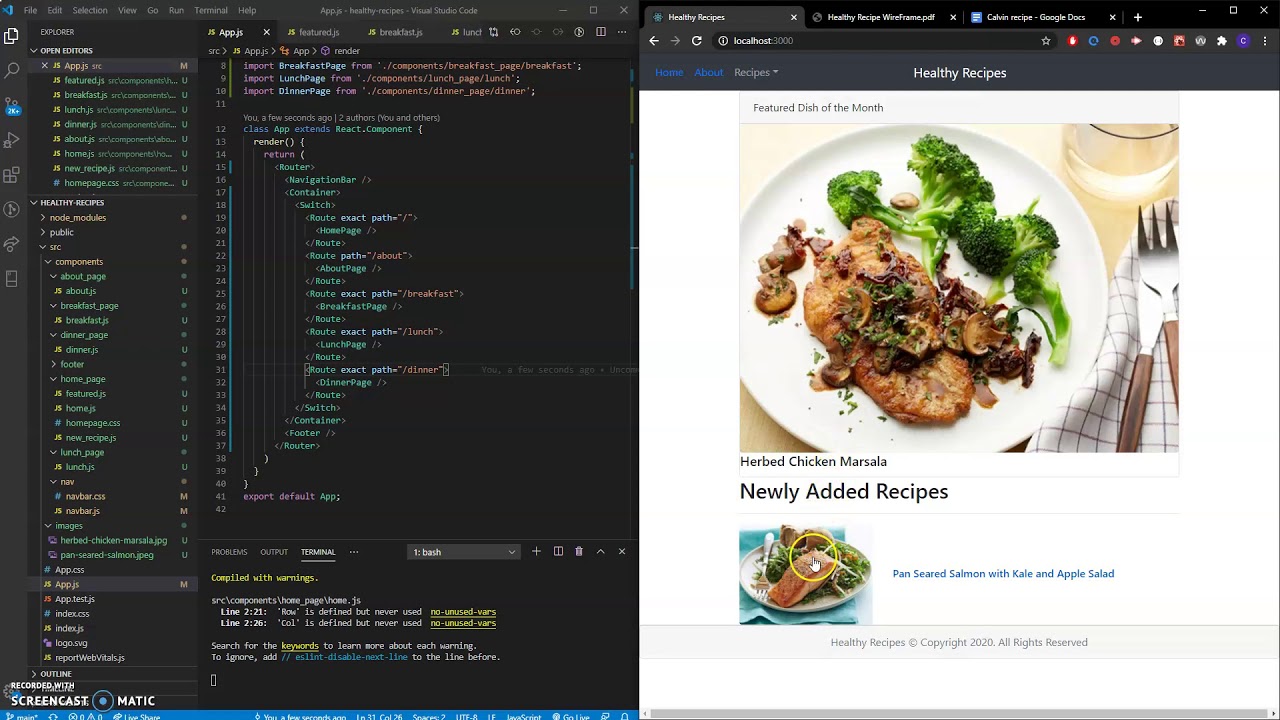
Task: Kill terminal with the trash icon
Action: (x=578, y=552)
